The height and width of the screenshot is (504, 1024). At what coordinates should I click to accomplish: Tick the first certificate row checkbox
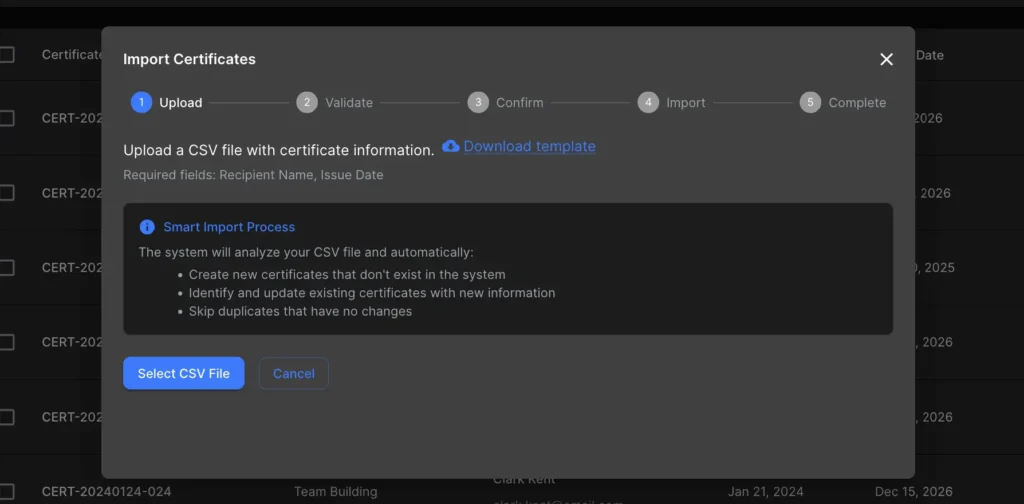(x=7, y=118)
